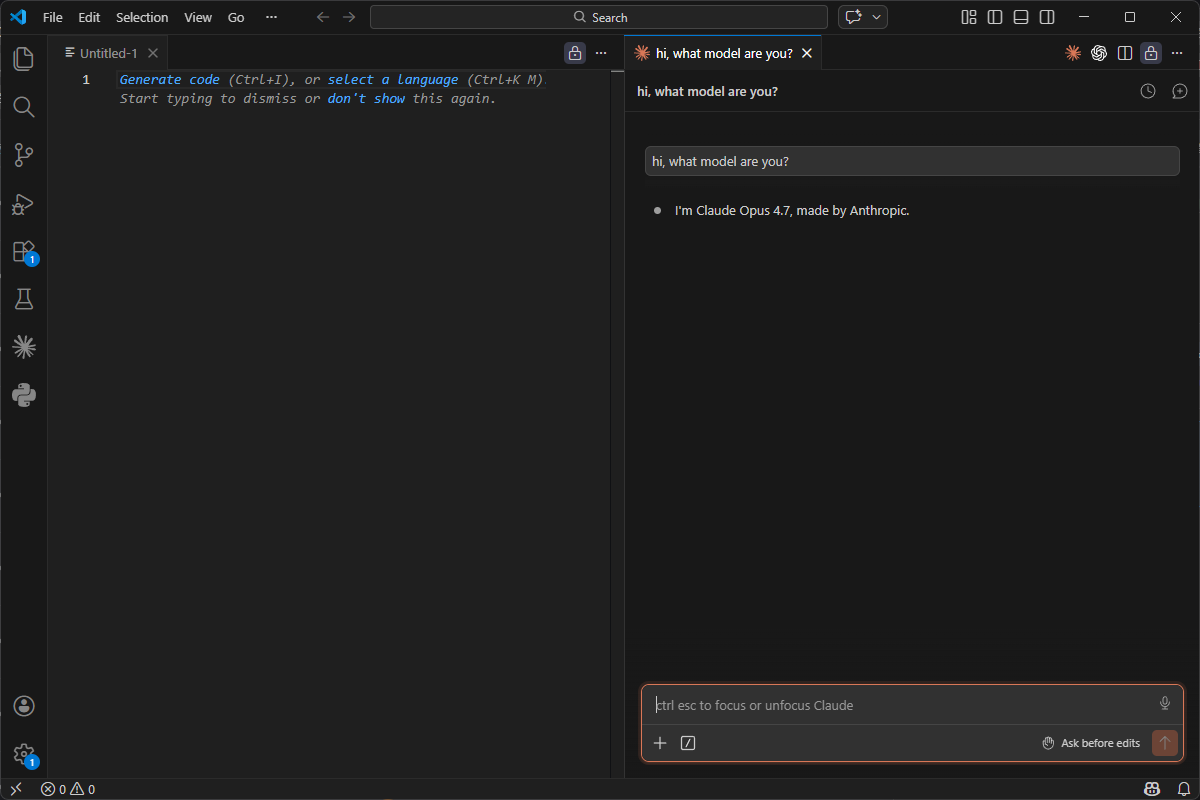
Task: Show errors and warnings in status bar
Action: pos(68,789)
